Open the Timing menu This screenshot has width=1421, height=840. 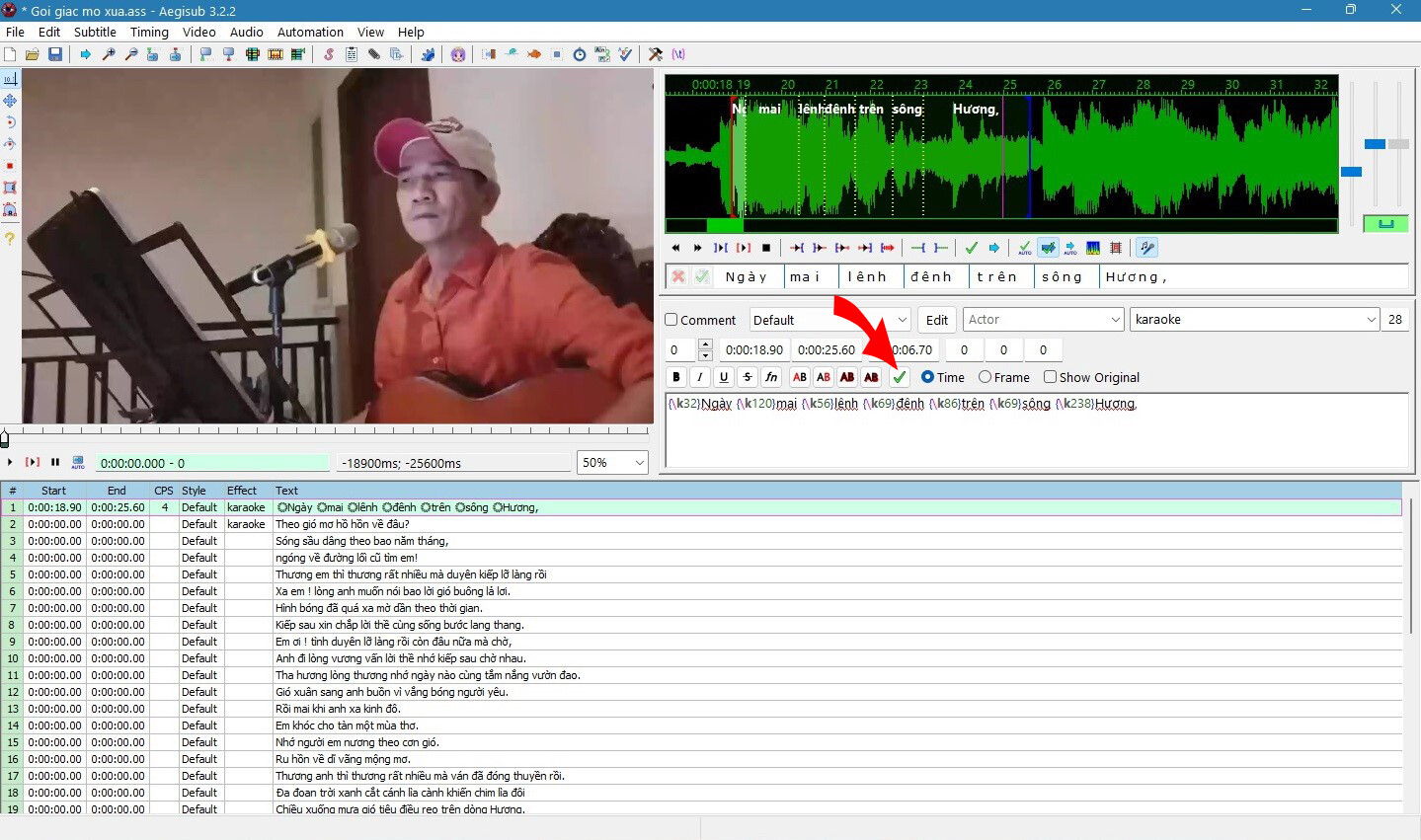149,32
